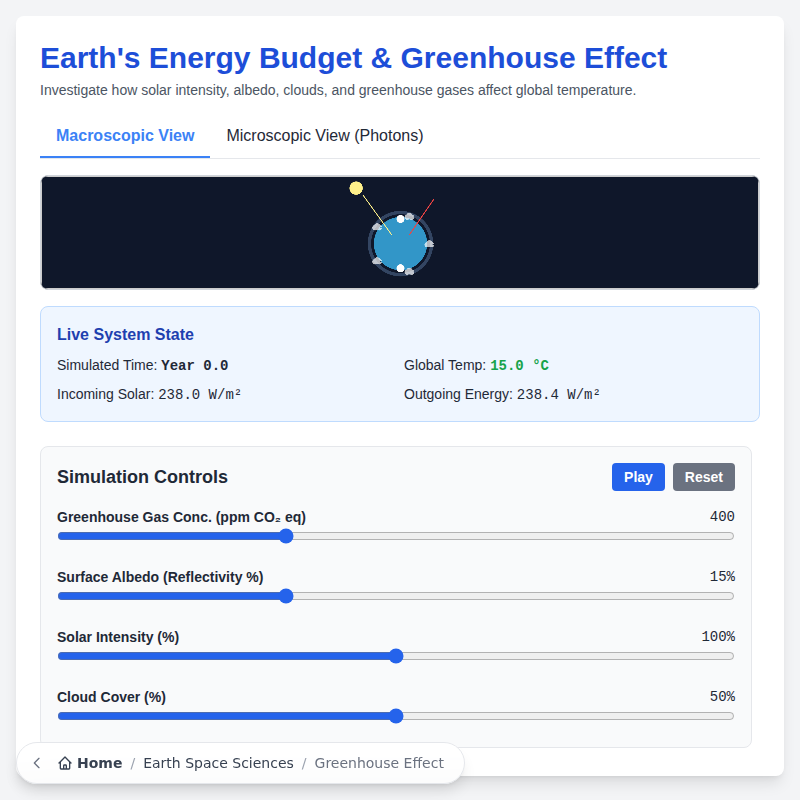The height and width of the screenshot is (800, 800).
Task: Click the Surface Albedo slider handle
Action: [287, 596]
